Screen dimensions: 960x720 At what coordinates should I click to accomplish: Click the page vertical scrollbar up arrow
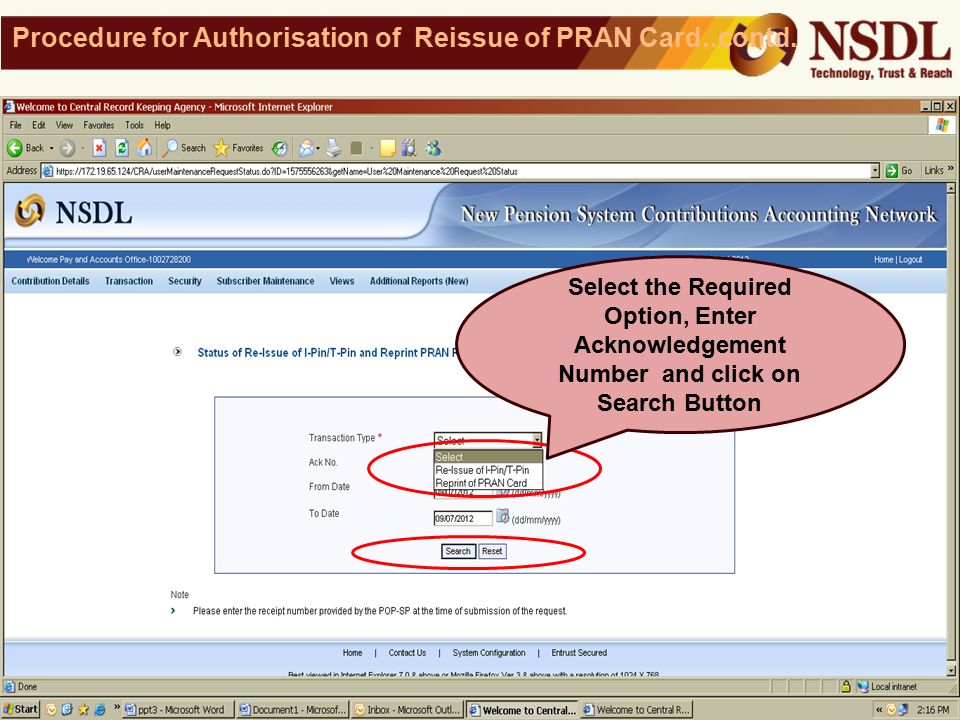pos(951,189)
